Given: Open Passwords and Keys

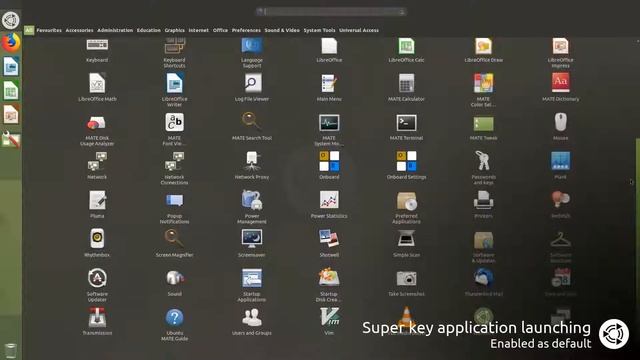Looking at the screenshot, I should coord(483,167).
